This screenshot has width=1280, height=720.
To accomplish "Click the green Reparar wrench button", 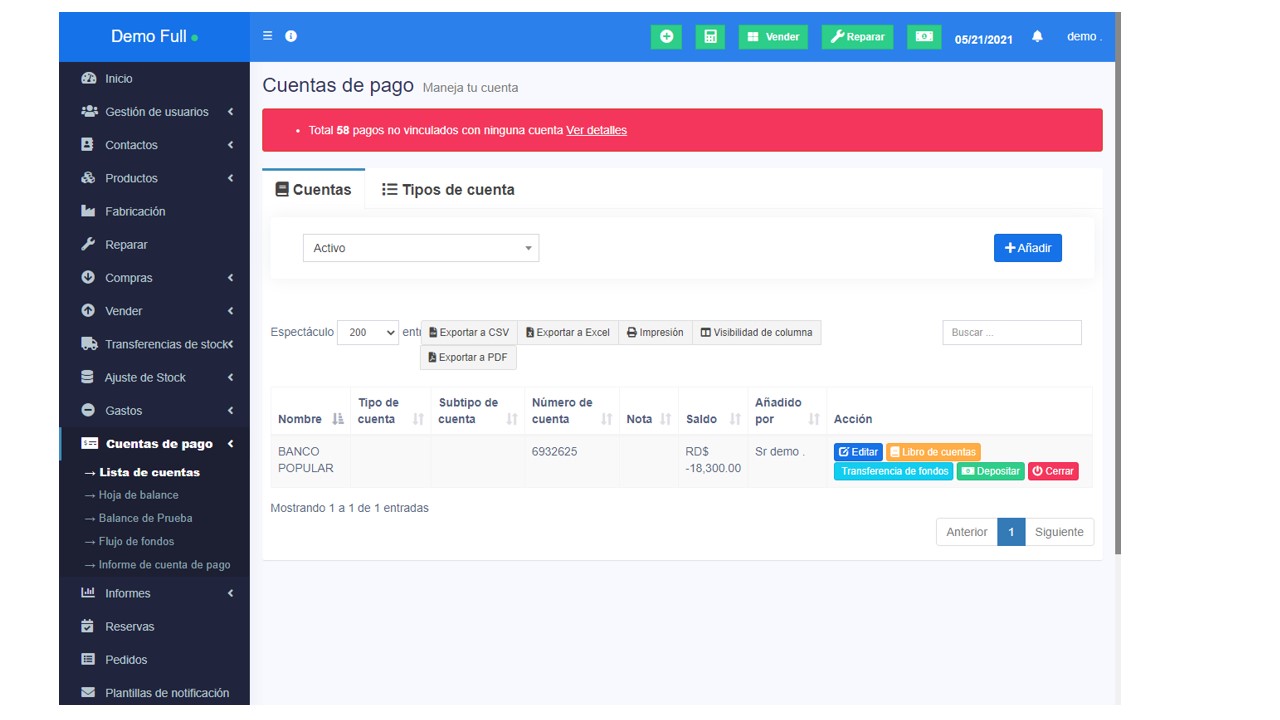I will (857, 37).
